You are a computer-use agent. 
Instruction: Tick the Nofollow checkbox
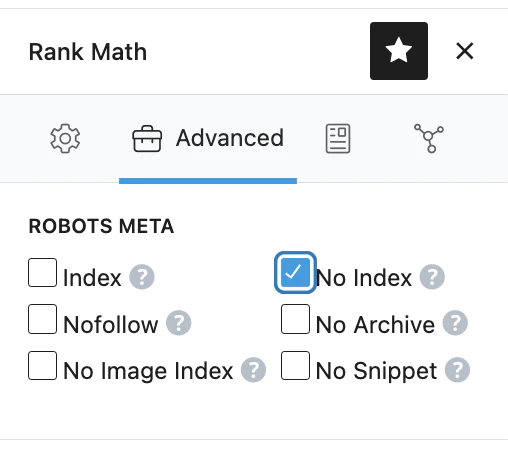(42, 319)
